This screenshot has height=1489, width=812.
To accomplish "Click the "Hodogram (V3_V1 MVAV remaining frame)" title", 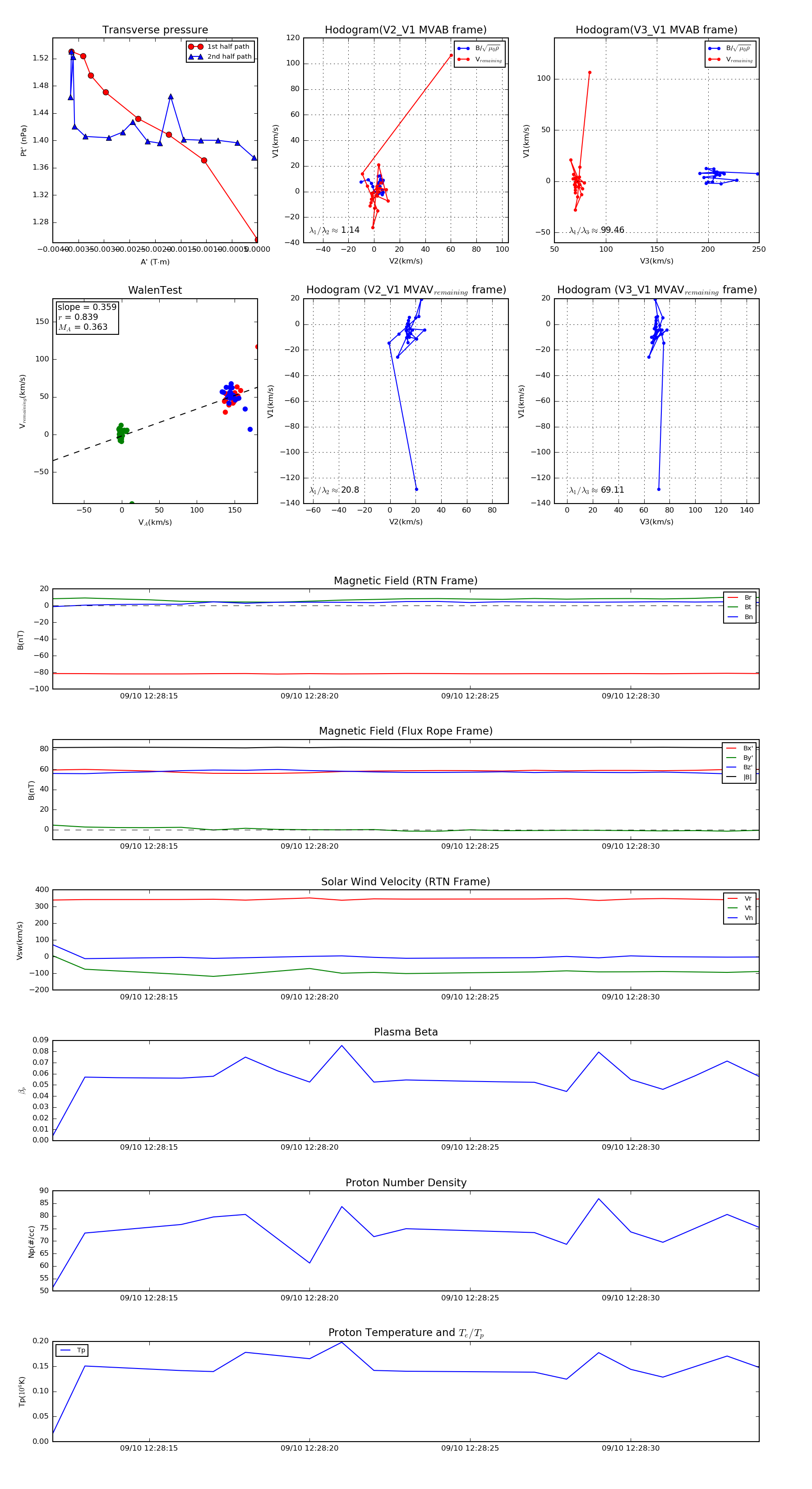I will pyautogui.click(x=656, y=290).
